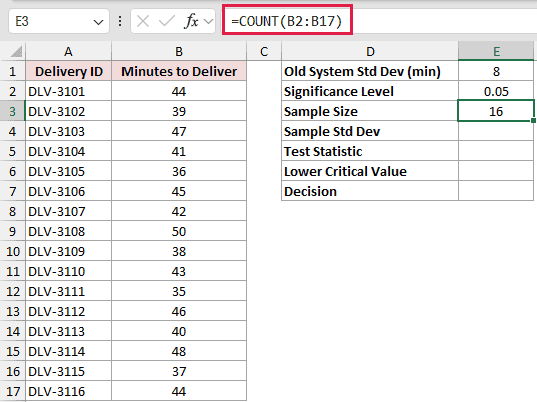Click the minutes value 47 for DLV-3103
The height and width of the screenshot is (402, 537).
[179, 131]
